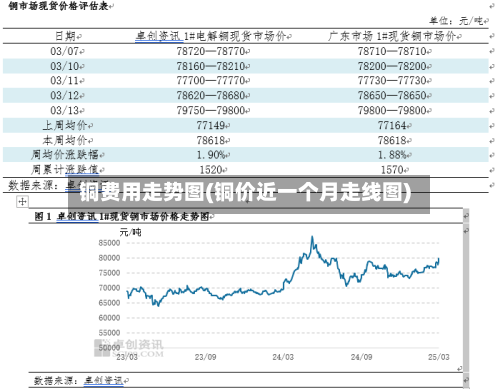Click date cell 03/10
The height and width of the screenshot is (389, 500).
pos(64,66)
